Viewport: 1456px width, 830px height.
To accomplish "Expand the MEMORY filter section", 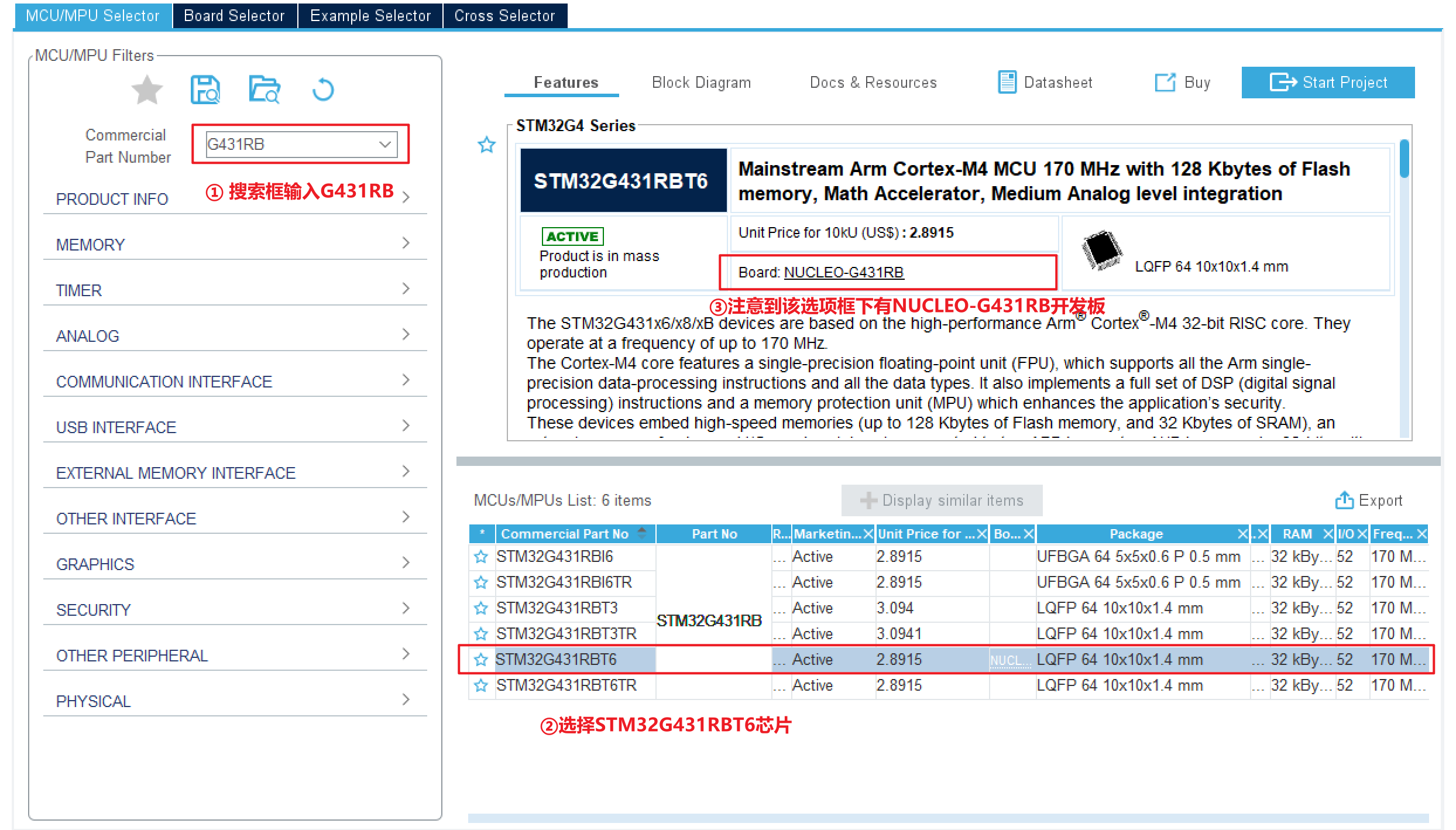I will coord(235,244).
